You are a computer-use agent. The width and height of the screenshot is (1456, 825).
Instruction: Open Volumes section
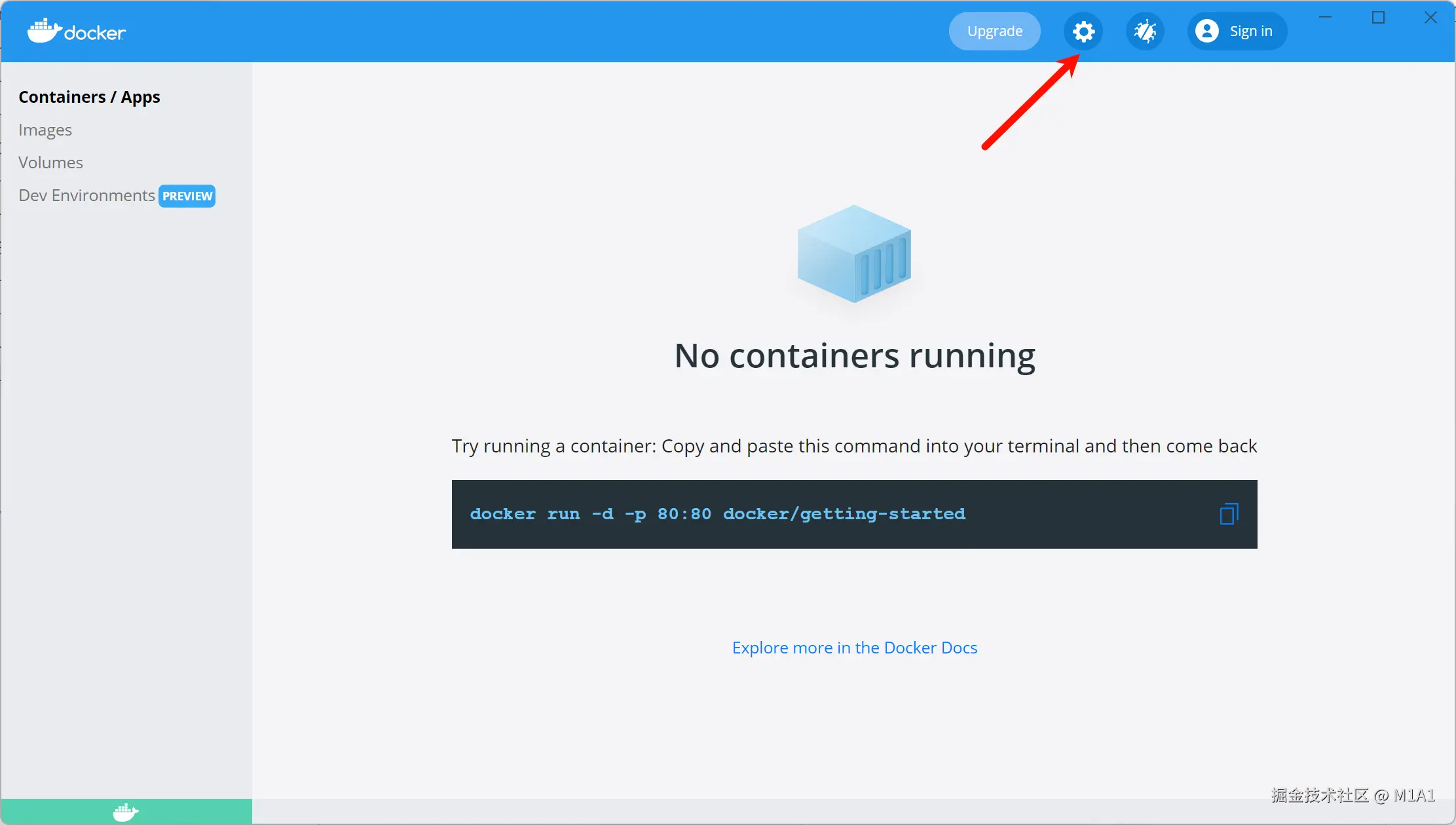50,162
